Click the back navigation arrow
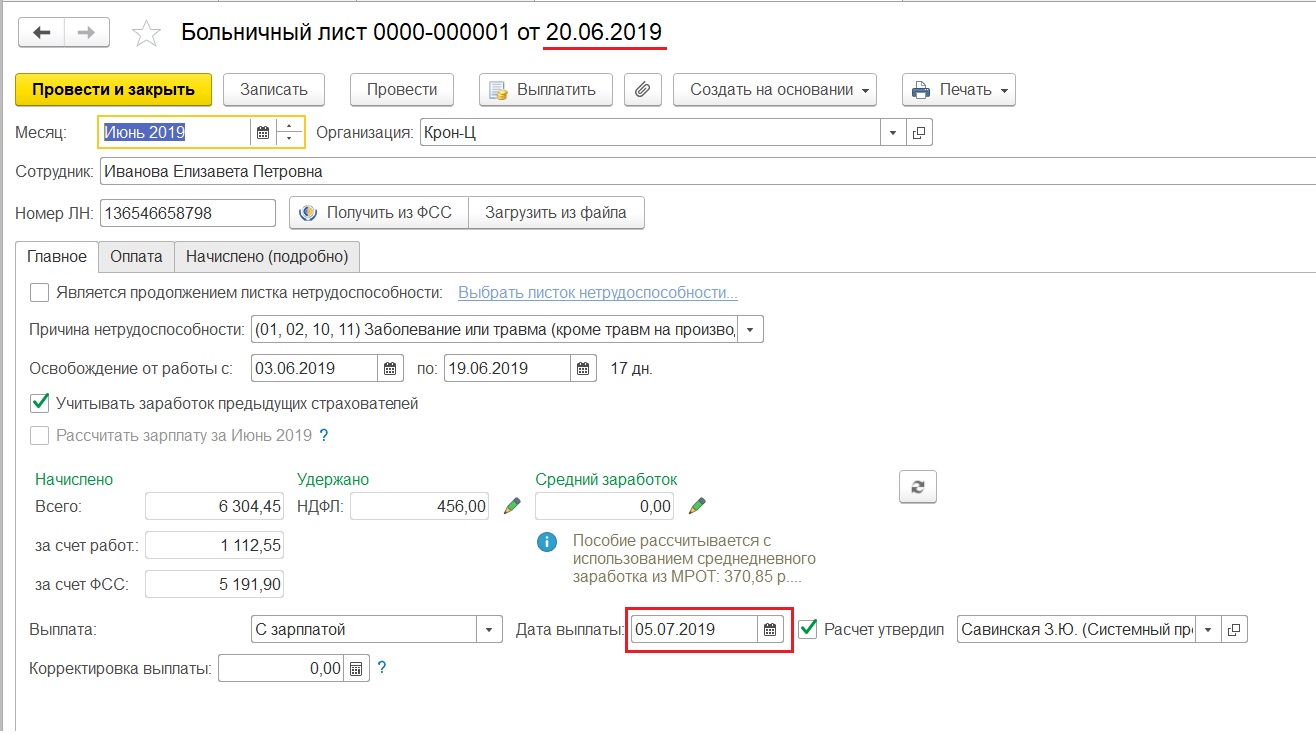 [42, 33]
